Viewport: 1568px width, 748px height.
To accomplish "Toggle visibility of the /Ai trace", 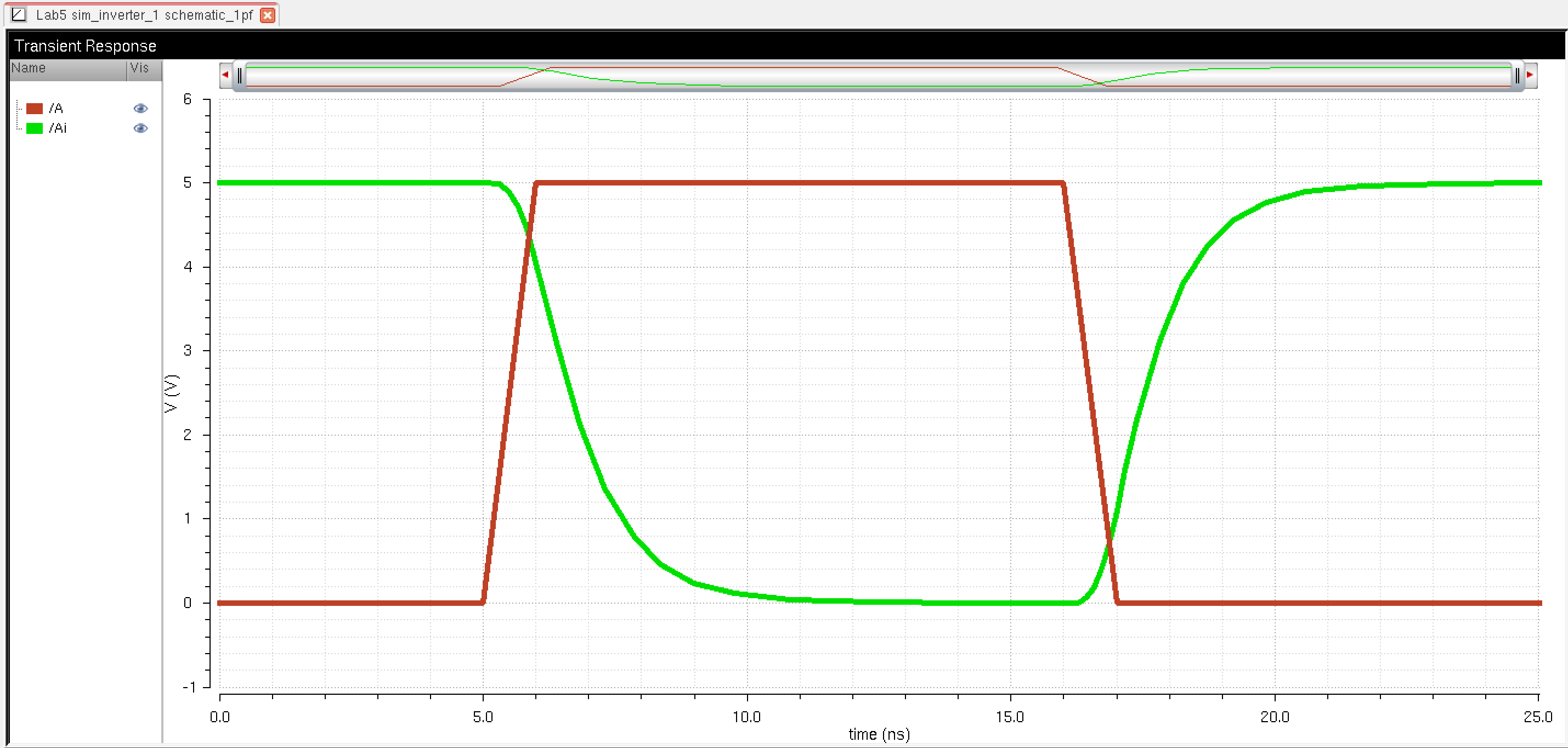I will (140, 128).
